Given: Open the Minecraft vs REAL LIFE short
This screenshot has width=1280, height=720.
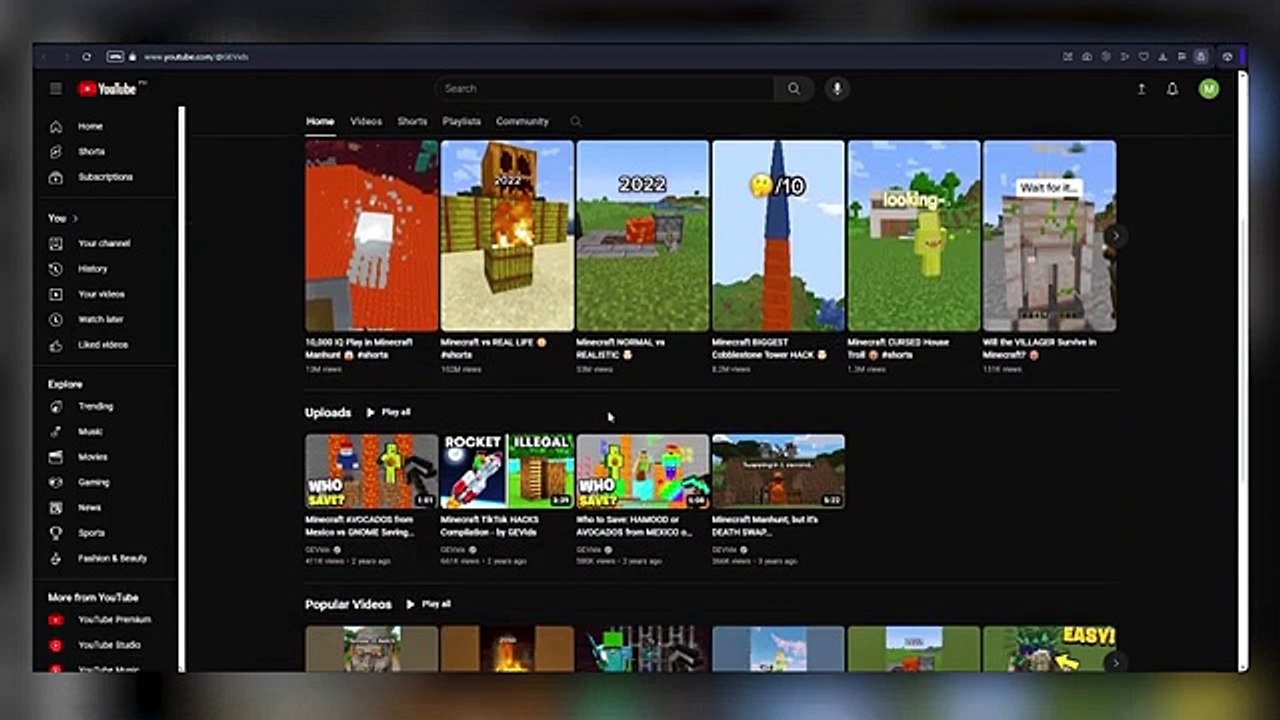Looking at the screenshot, I should [507, 236].
